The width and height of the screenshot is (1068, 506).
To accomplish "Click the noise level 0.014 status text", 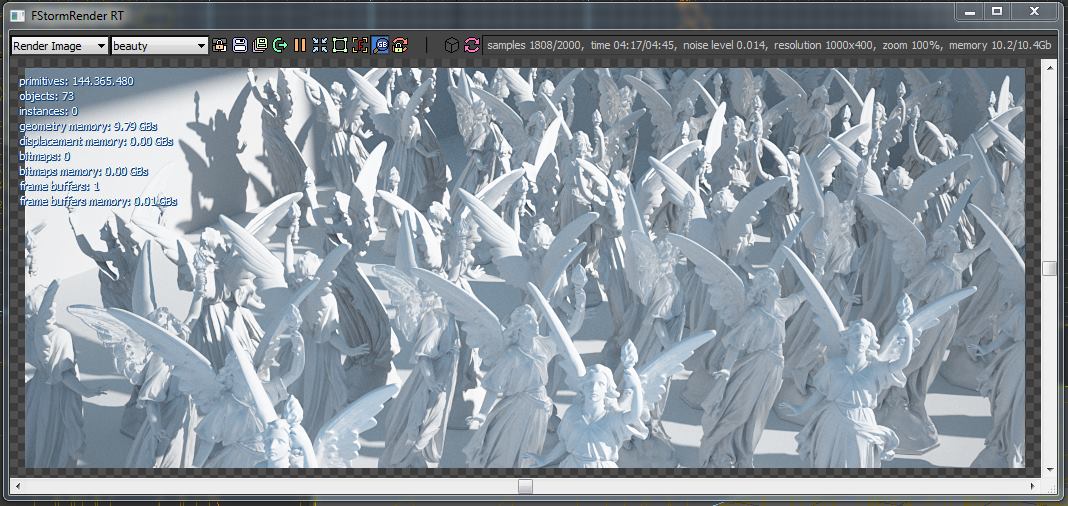I will [723, 45].
